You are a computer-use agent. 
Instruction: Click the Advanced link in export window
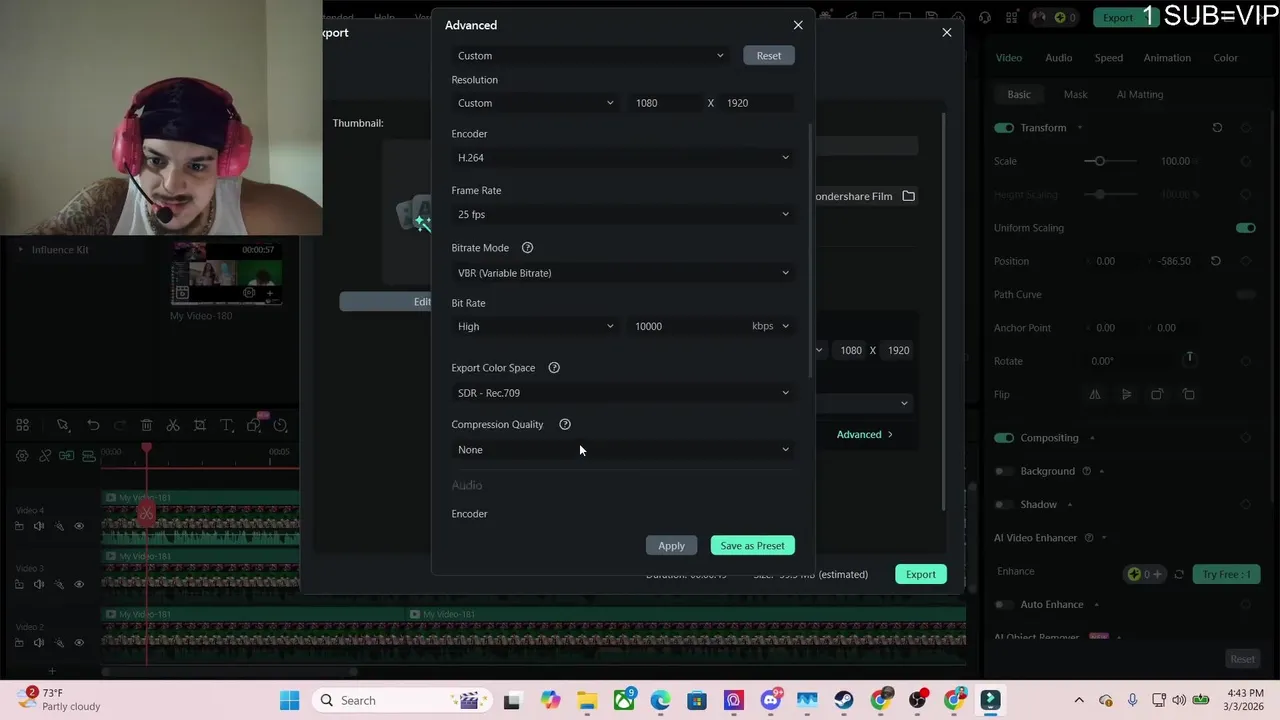(865, 435)
